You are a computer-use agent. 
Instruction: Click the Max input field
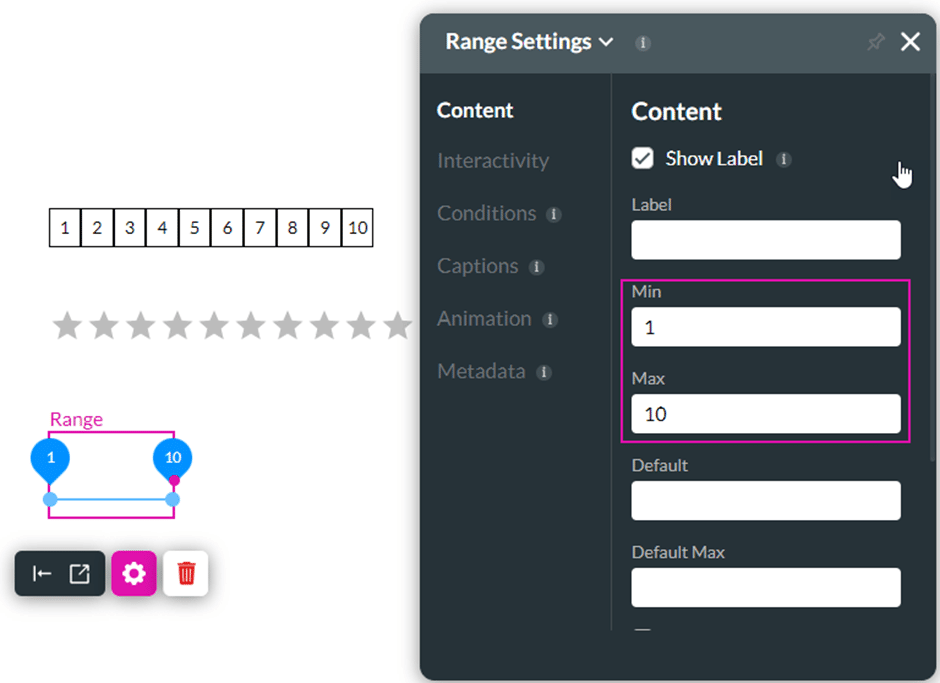pyautogui.click(x=766, y=414)
